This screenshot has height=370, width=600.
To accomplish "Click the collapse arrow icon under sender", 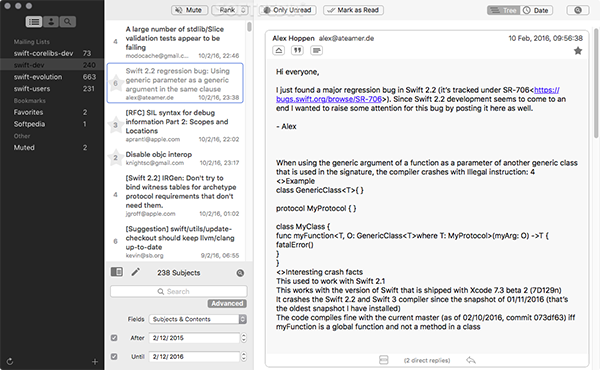I will (279, 50).
